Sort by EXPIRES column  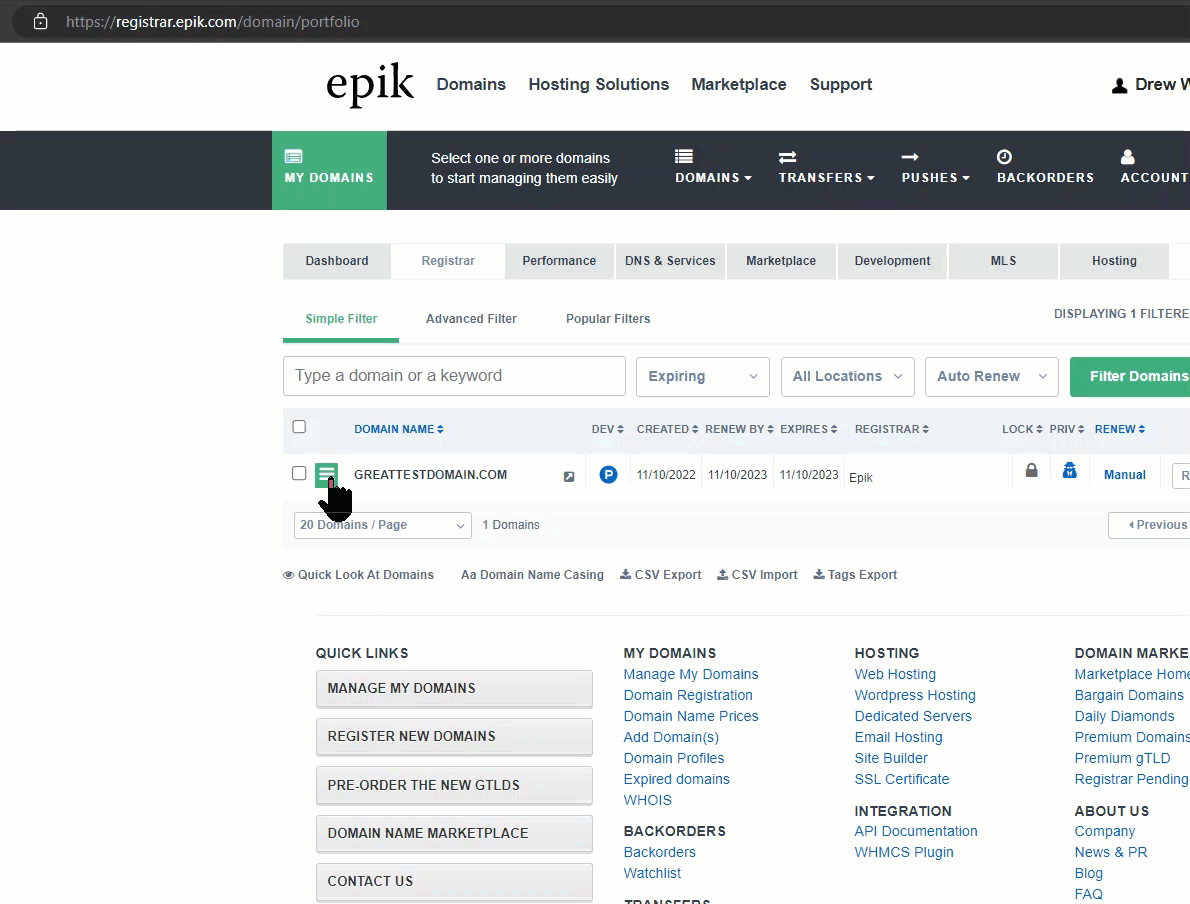tap(808, 430)
